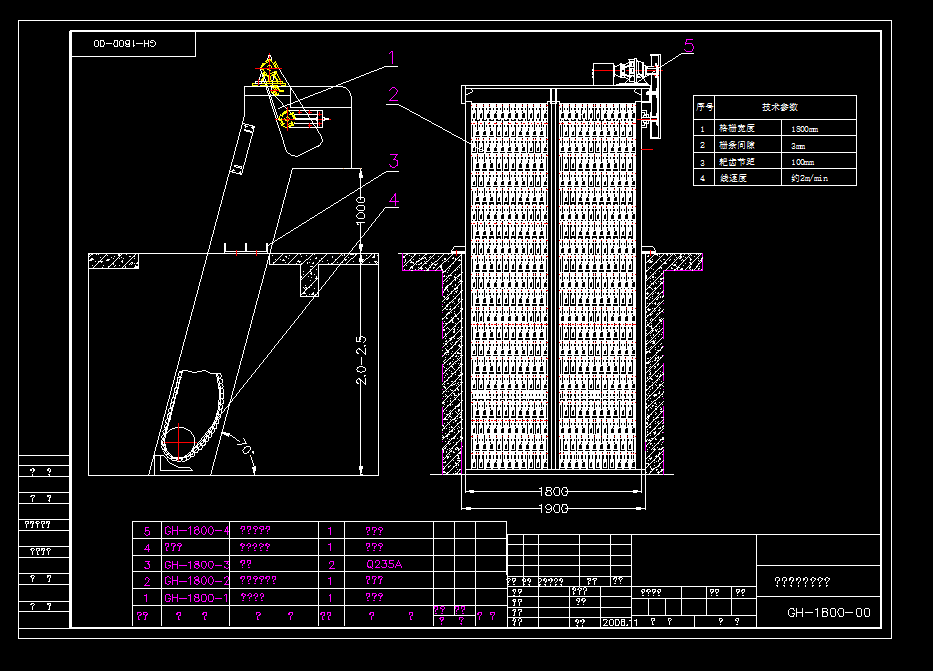Click quantity 2 in the GH-1800-3 row
The image size is (933, 671).
pos(331,565)
